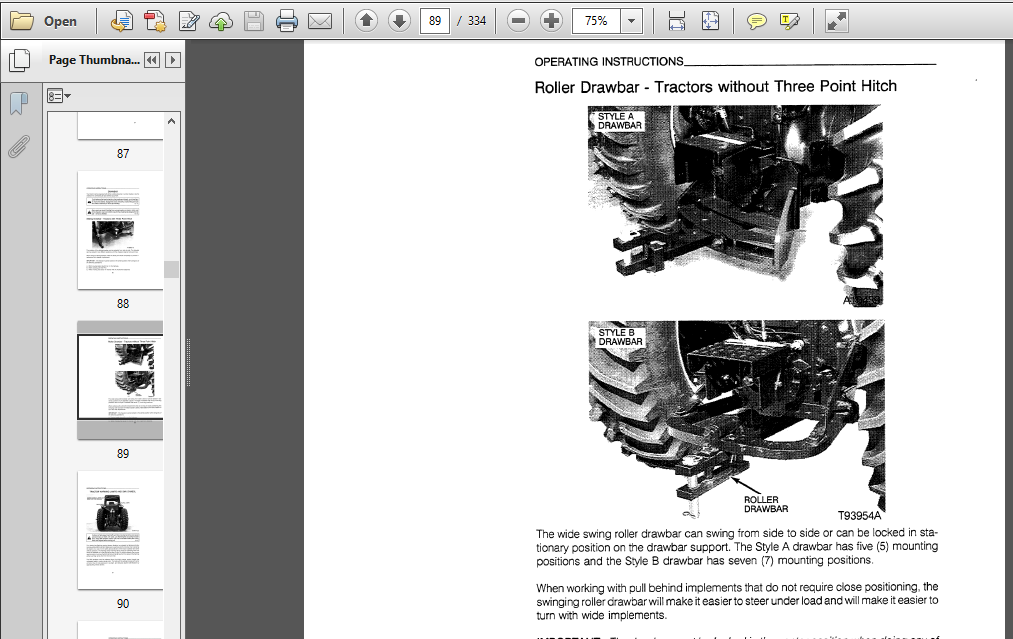This screenshot has width=1013, height=639.
Task: Click the Save floppy disk icon
Action: coord(254,21)
